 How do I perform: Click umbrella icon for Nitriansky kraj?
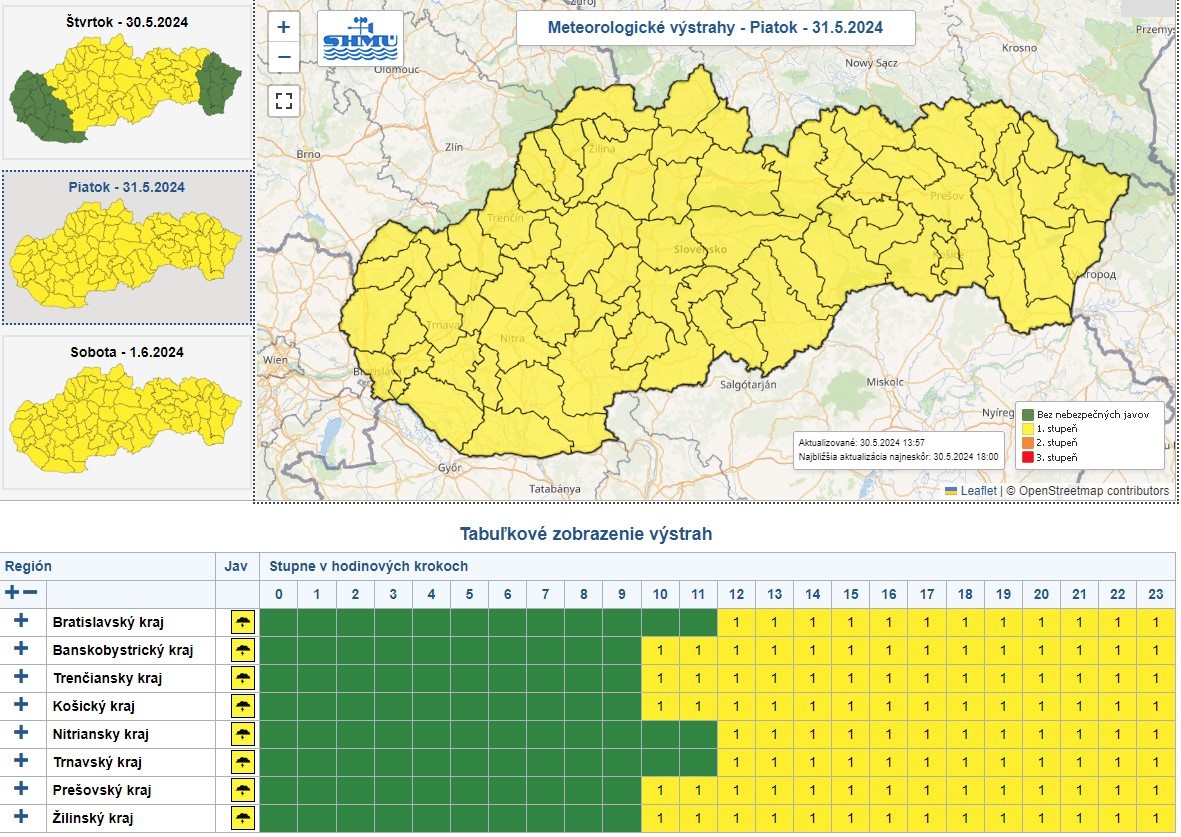click(x=242, y=735)
